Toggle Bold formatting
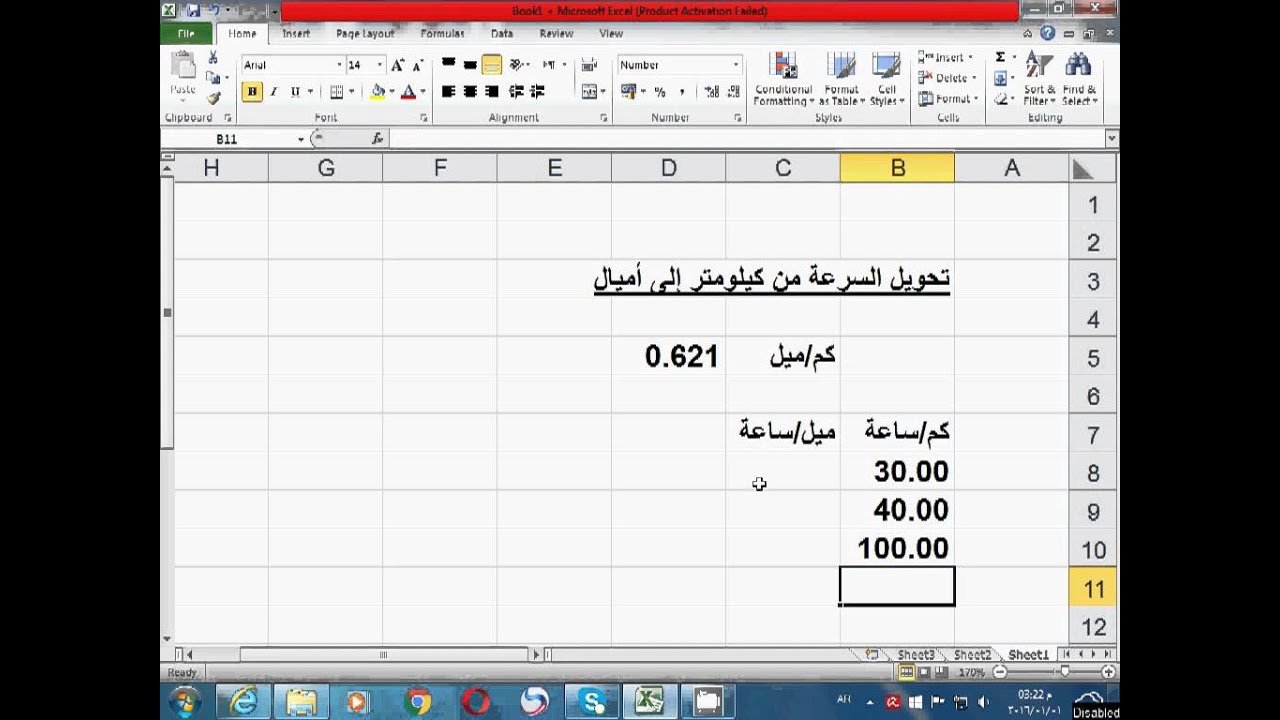Image resolution: width=1280 pixels, height=720 pixels. point(251,92)
